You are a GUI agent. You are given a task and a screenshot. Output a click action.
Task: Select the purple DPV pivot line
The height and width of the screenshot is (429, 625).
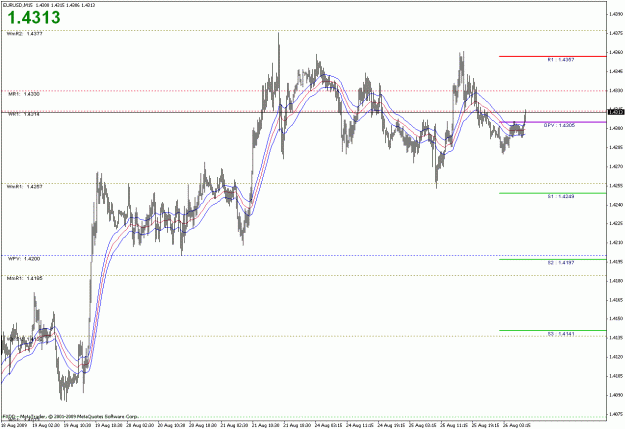click(x=553, y=122)
